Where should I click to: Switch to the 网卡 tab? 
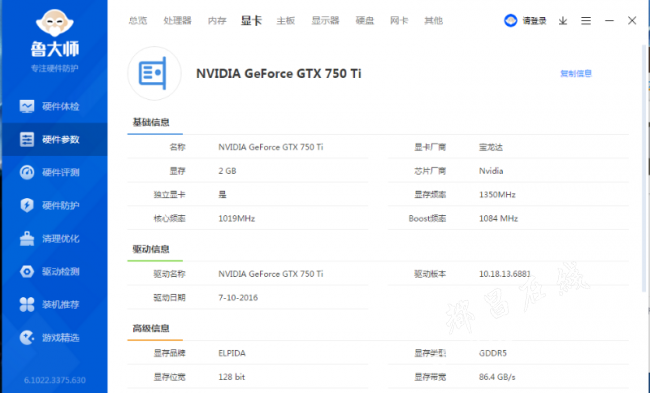pos(399,20)
